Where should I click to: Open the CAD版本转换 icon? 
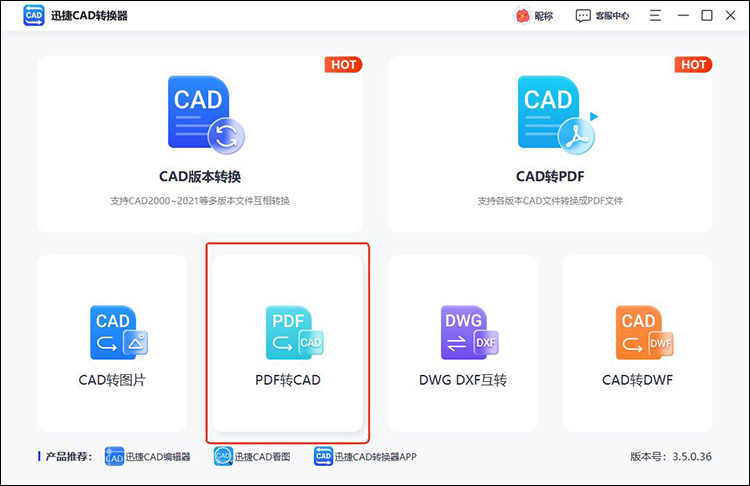[x=206, y=115]
